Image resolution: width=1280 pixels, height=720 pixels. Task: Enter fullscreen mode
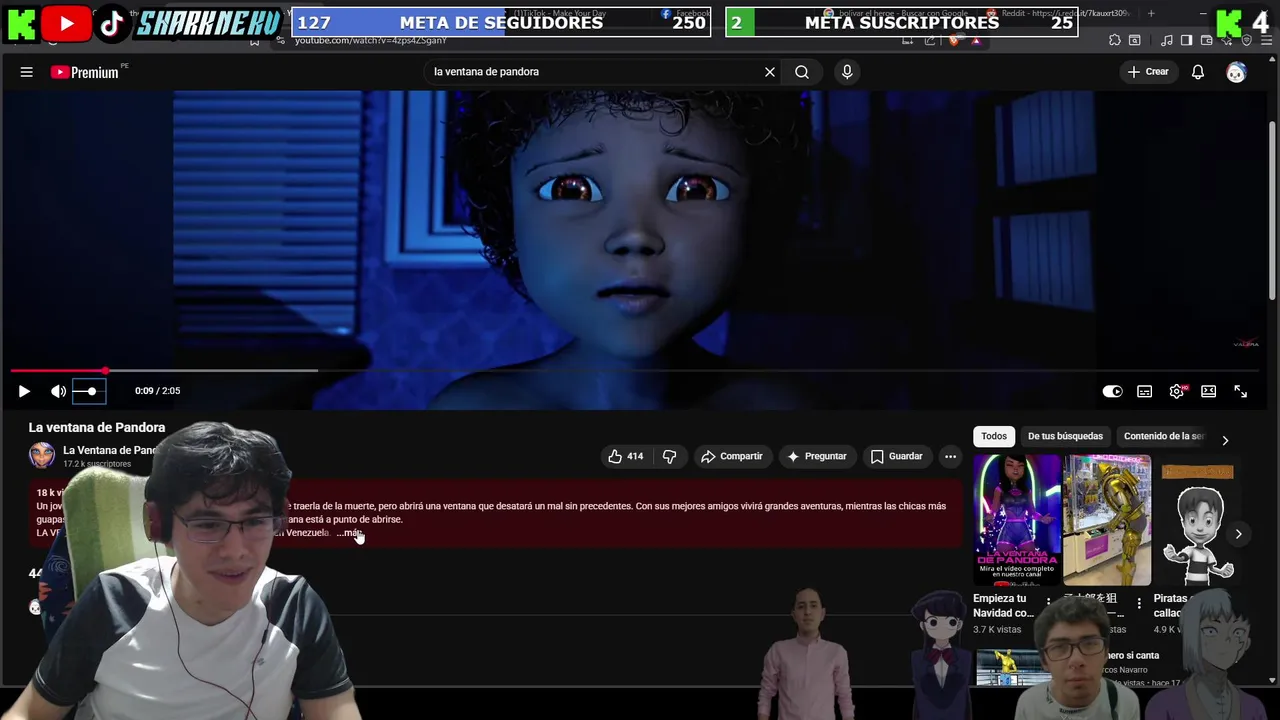point(1240,391)
